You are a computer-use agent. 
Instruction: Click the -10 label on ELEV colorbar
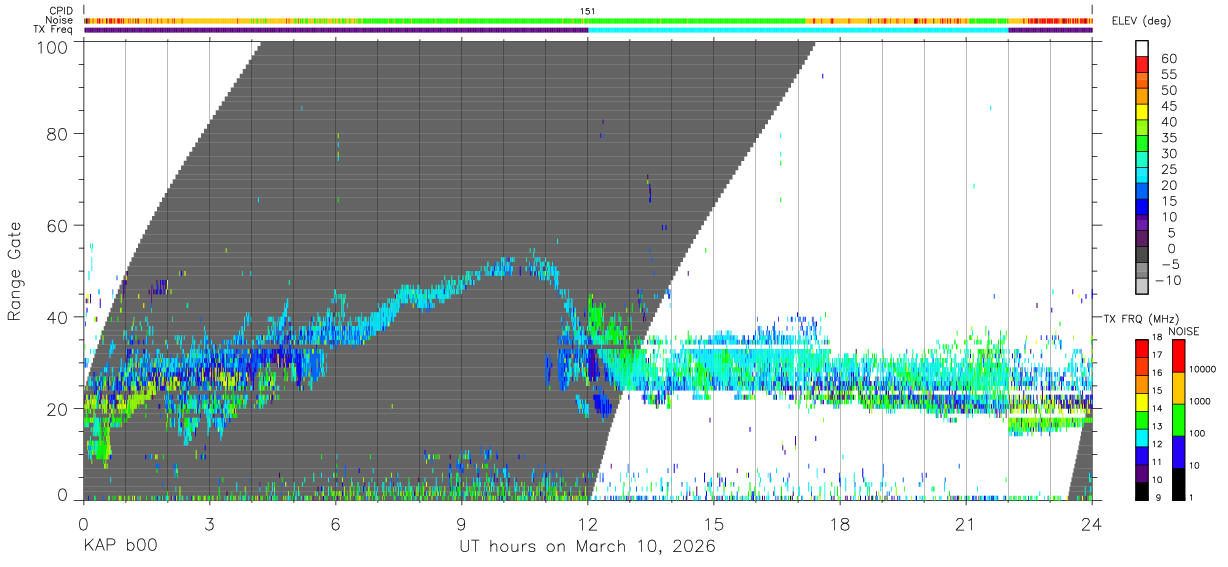pyautogui.click(x=1166, y=280)
